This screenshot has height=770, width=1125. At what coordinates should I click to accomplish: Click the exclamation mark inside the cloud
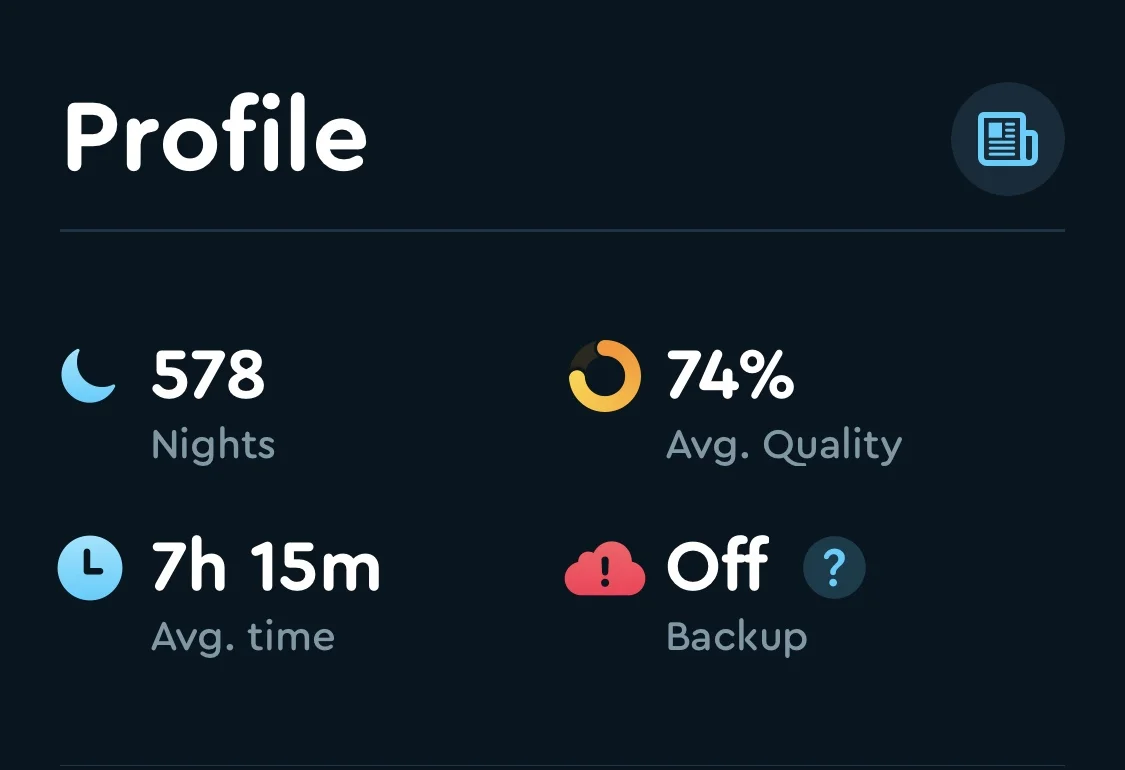click(x=605, y=572)
